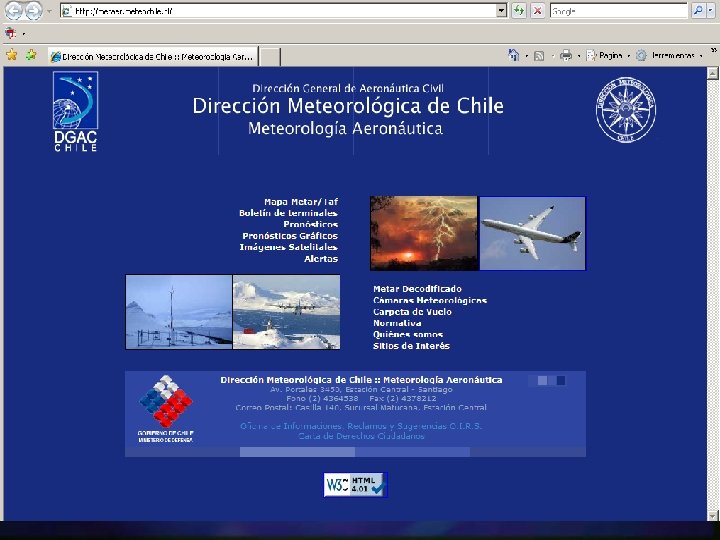This screenshot has height=540, width=720.
Task: Open the Metar Decodificado link
Action: pos(417,289)
